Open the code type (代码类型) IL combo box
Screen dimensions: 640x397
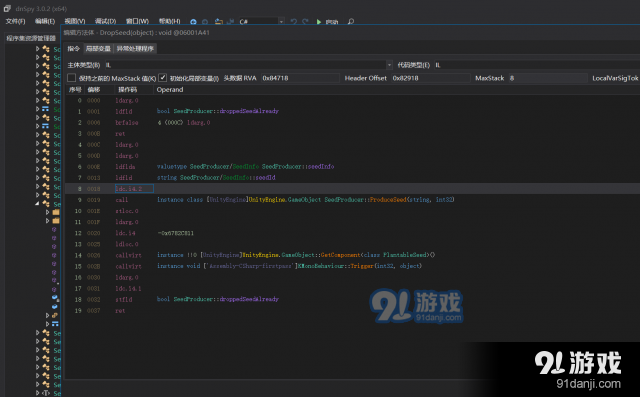[x=537, y=65]
